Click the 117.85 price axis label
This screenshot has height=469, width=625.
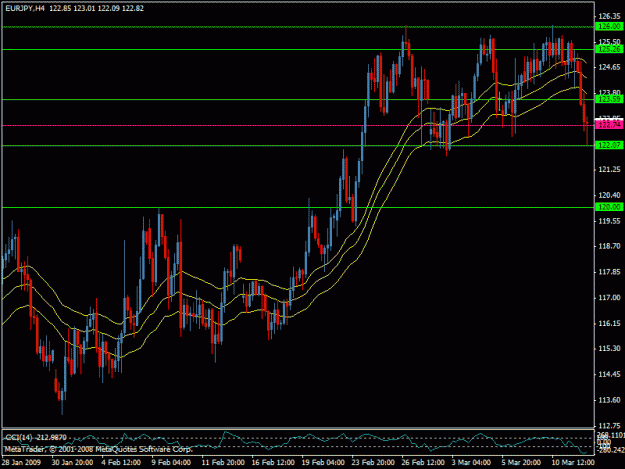tap(609, 272)
